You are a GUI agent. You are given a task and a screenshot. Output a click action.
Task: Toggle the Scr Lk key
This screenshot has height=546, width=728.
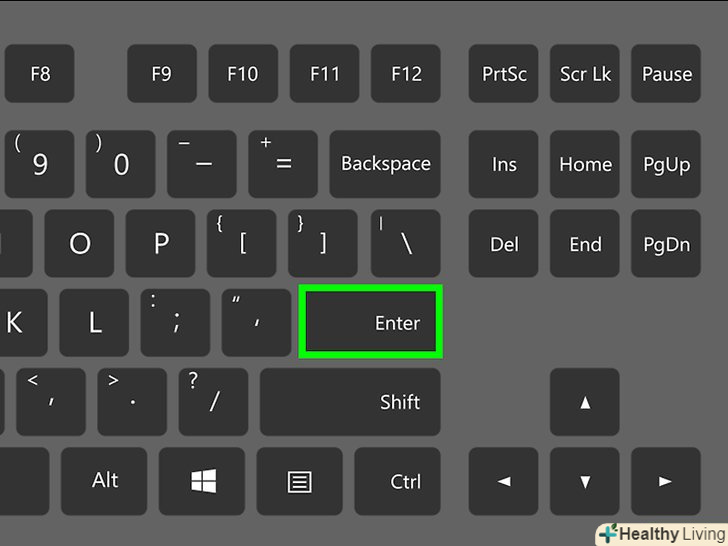(585, 73)
